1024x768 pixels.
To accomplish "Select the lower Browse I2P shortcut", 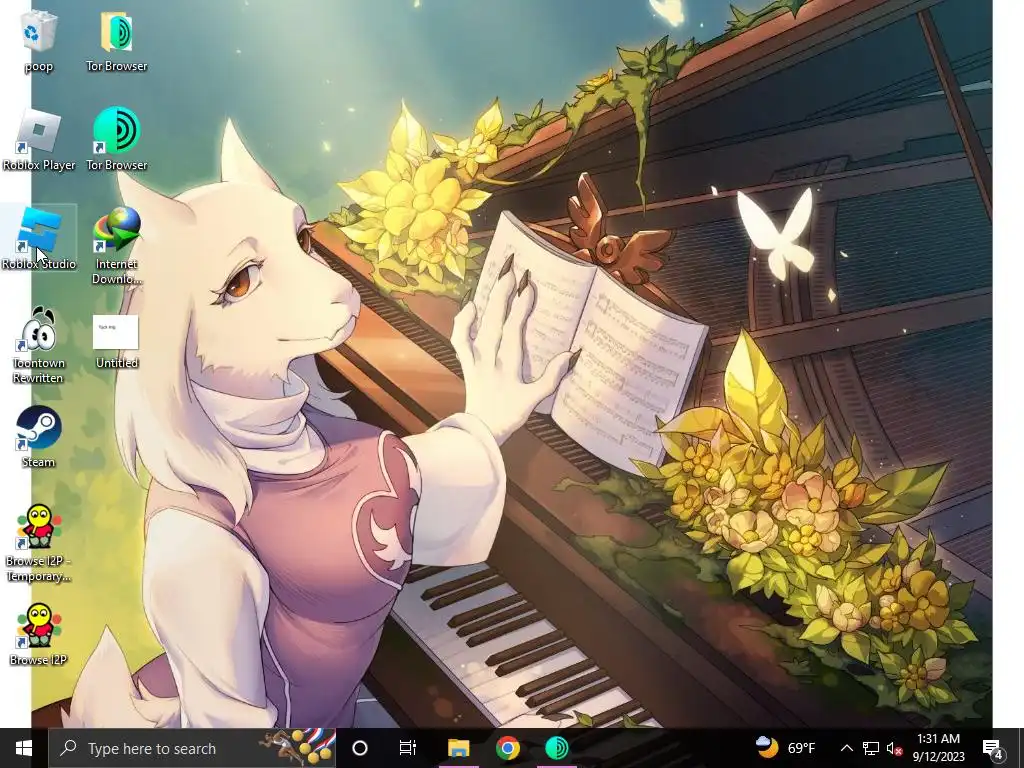I will point(39,635).
